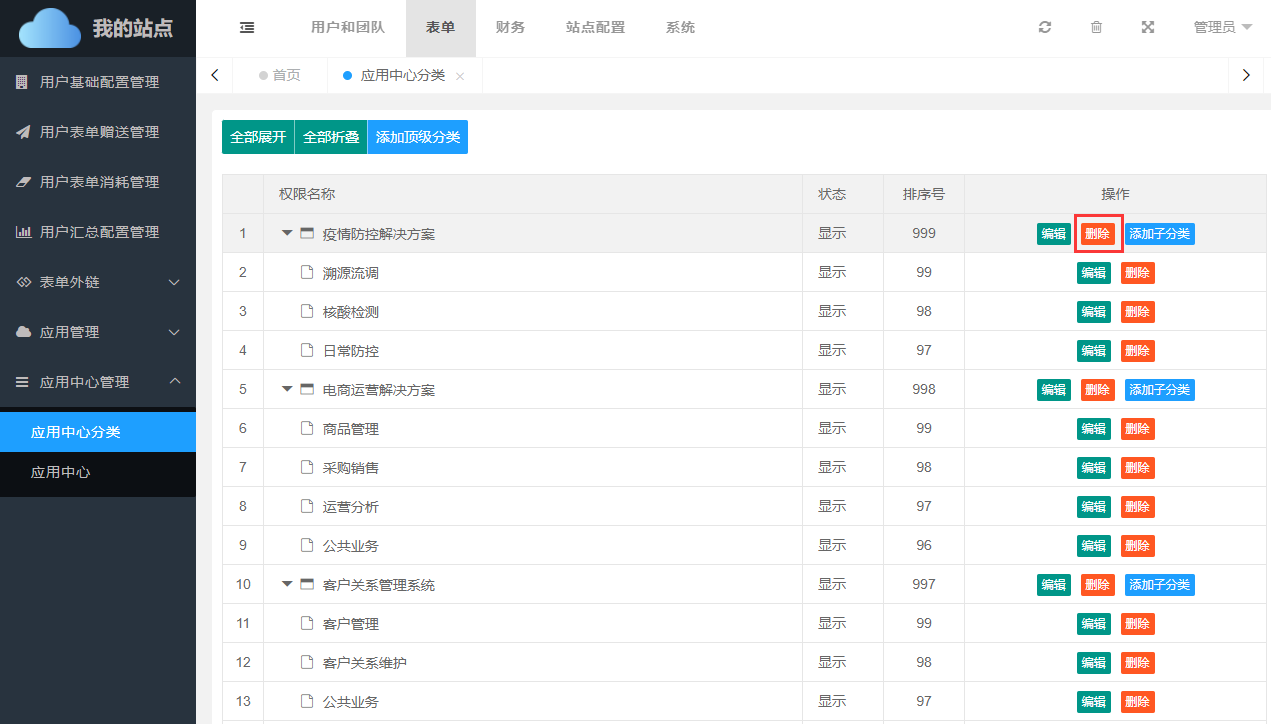Click the 添加顶级分类 button
The height and width of the screenshot is (724, 1271).
pos(418,137)
